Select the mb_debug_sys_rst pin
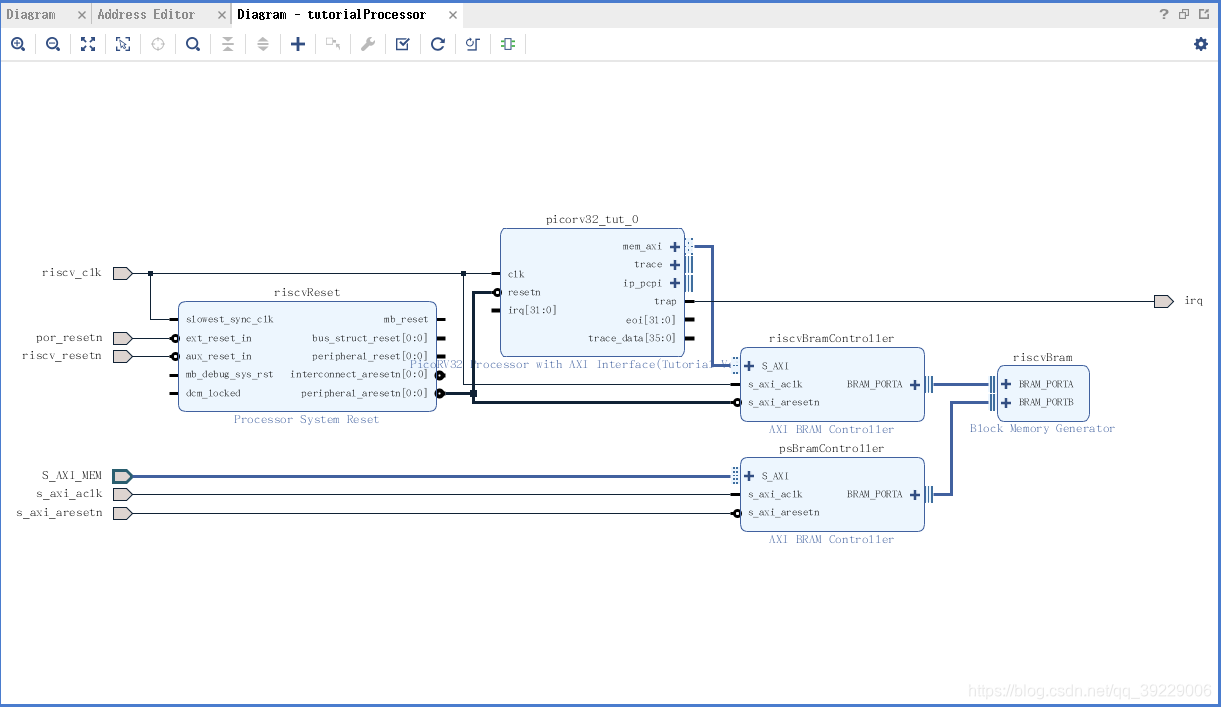Image resolution: width=1221 pixels, height=709 pixels. tap(229, 375)
